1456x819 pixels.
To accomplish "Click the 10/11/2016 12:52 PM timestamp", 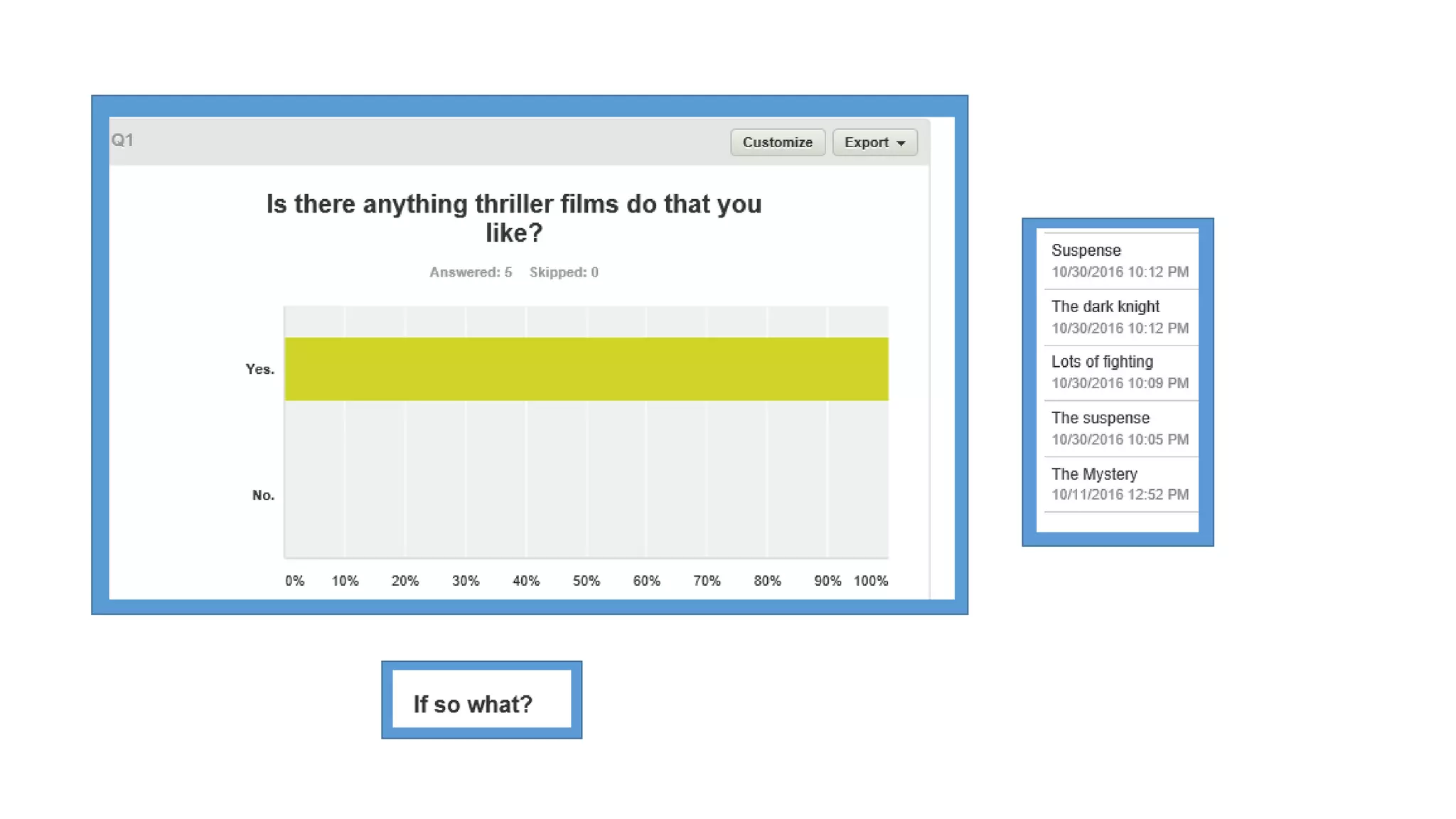I will (x=1120, y=495).
